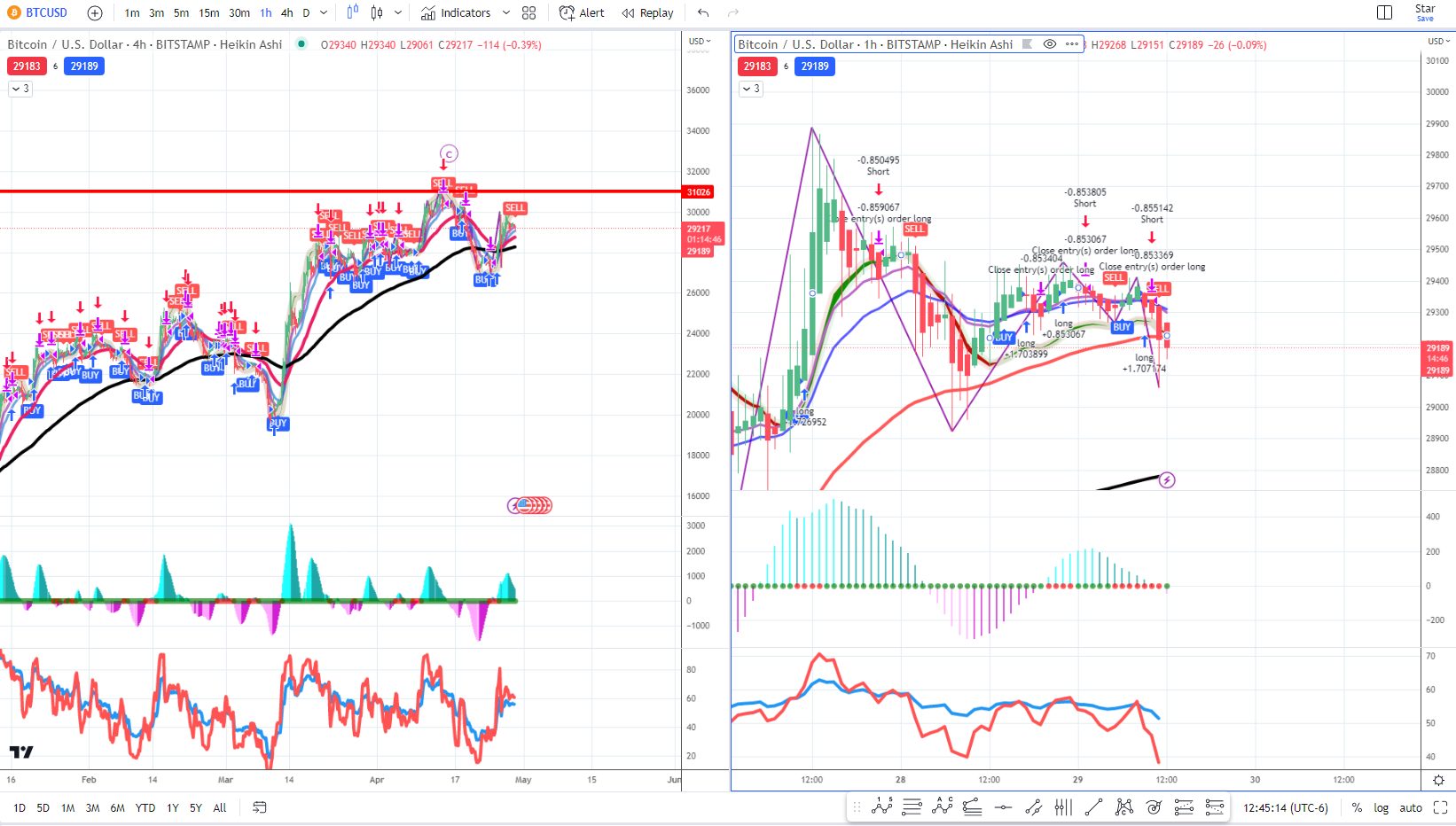Image resolution: width=1456 pixels, height=826 pixels.
Task: Click the blue 29189 buy button on the 1h chart
Action: click(815, 66)
